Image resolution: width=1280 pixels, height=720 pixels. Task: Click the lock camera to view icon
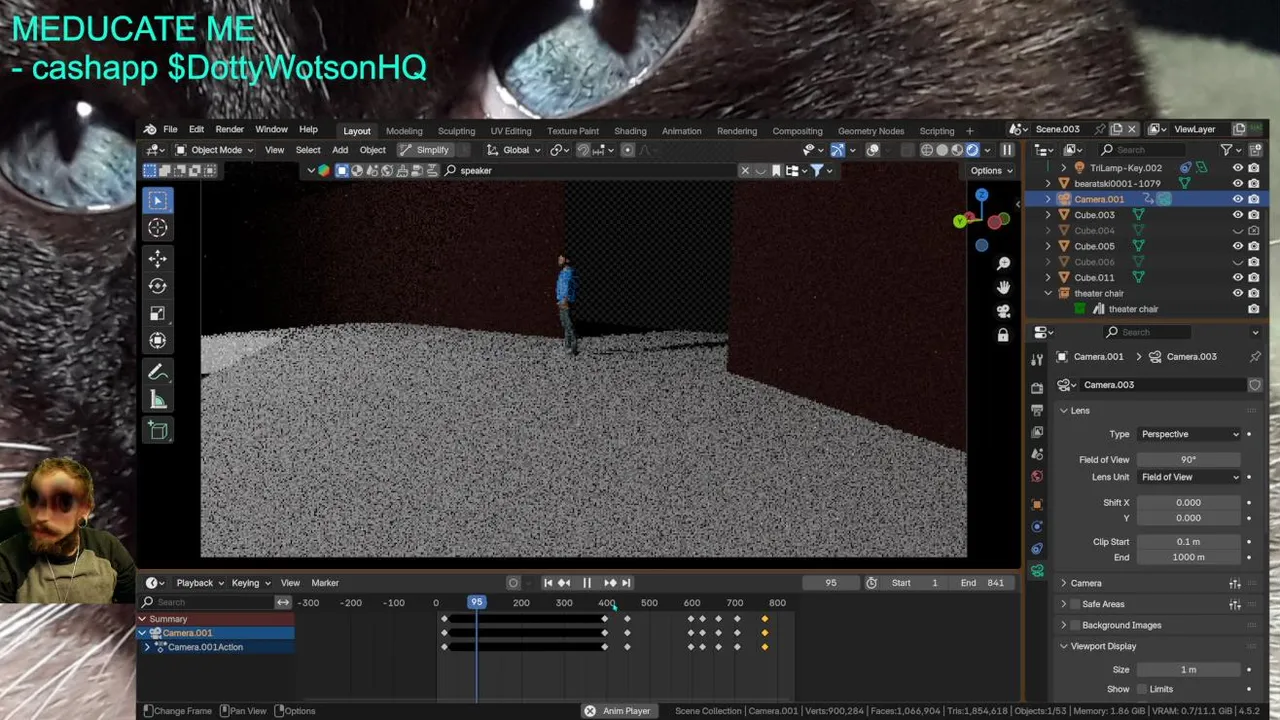pos(1003,335)
